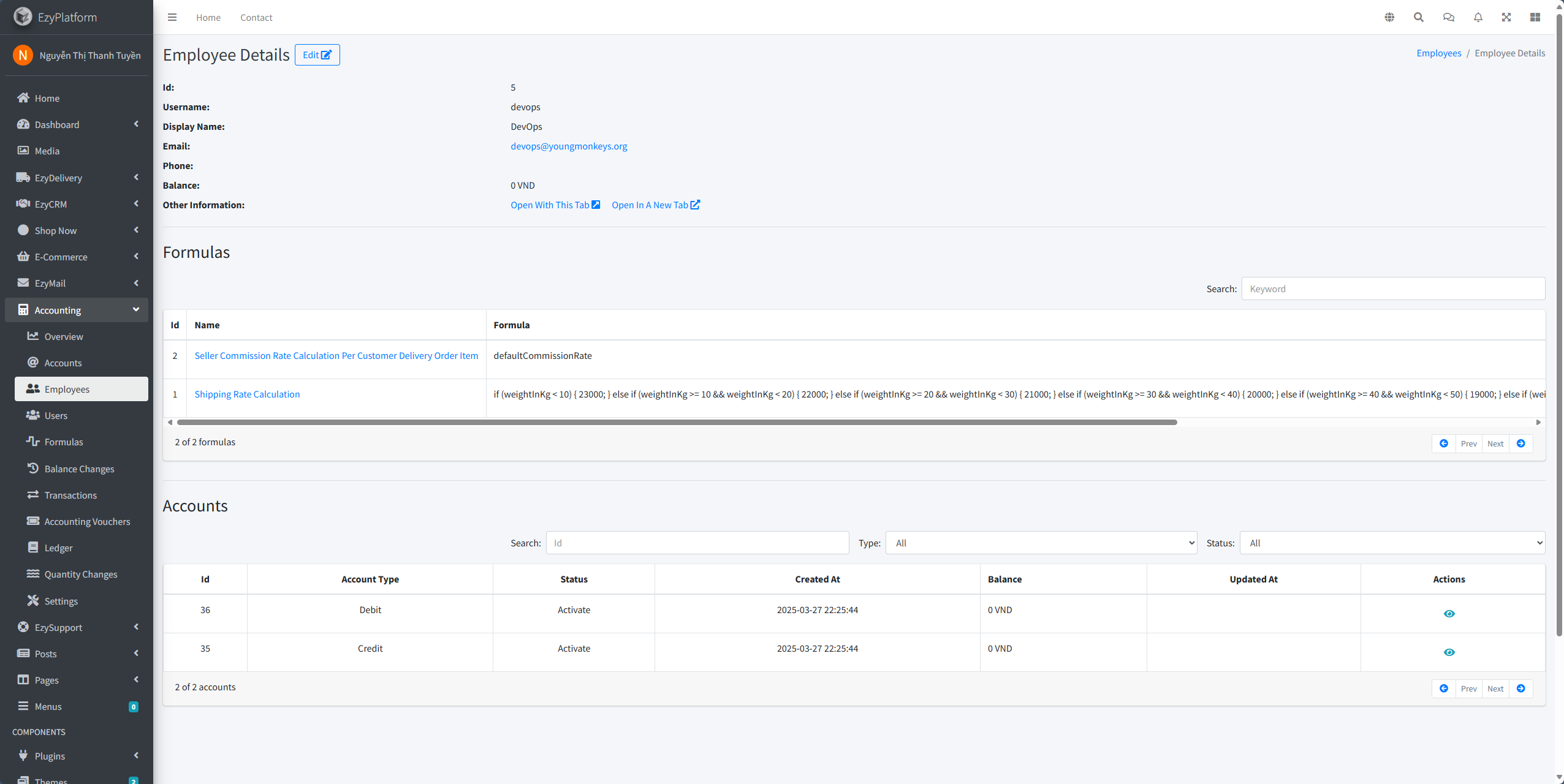Open Ledger in the sidebar
Screen dimensions: 1564x784
(82, 548)
